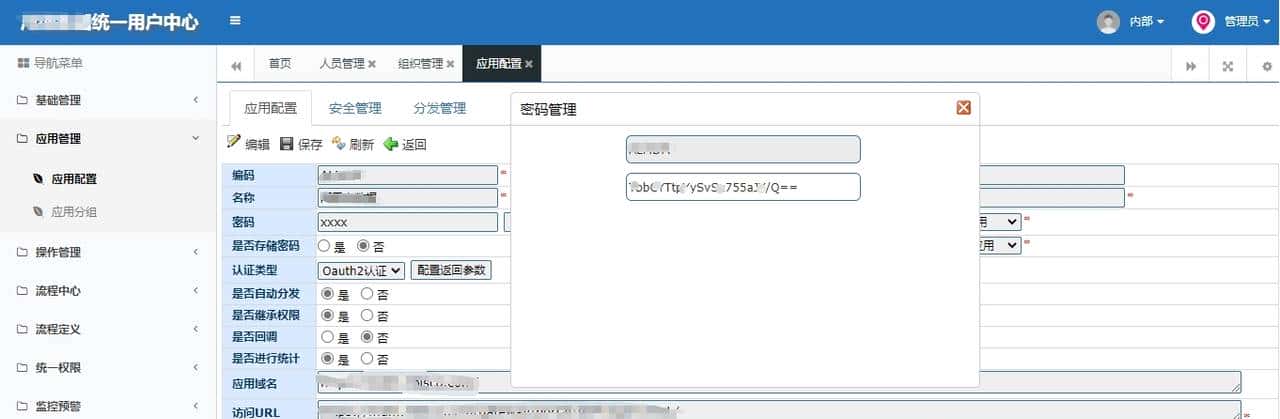Select the 应用配置 sub-tab

tap(271, 108)
